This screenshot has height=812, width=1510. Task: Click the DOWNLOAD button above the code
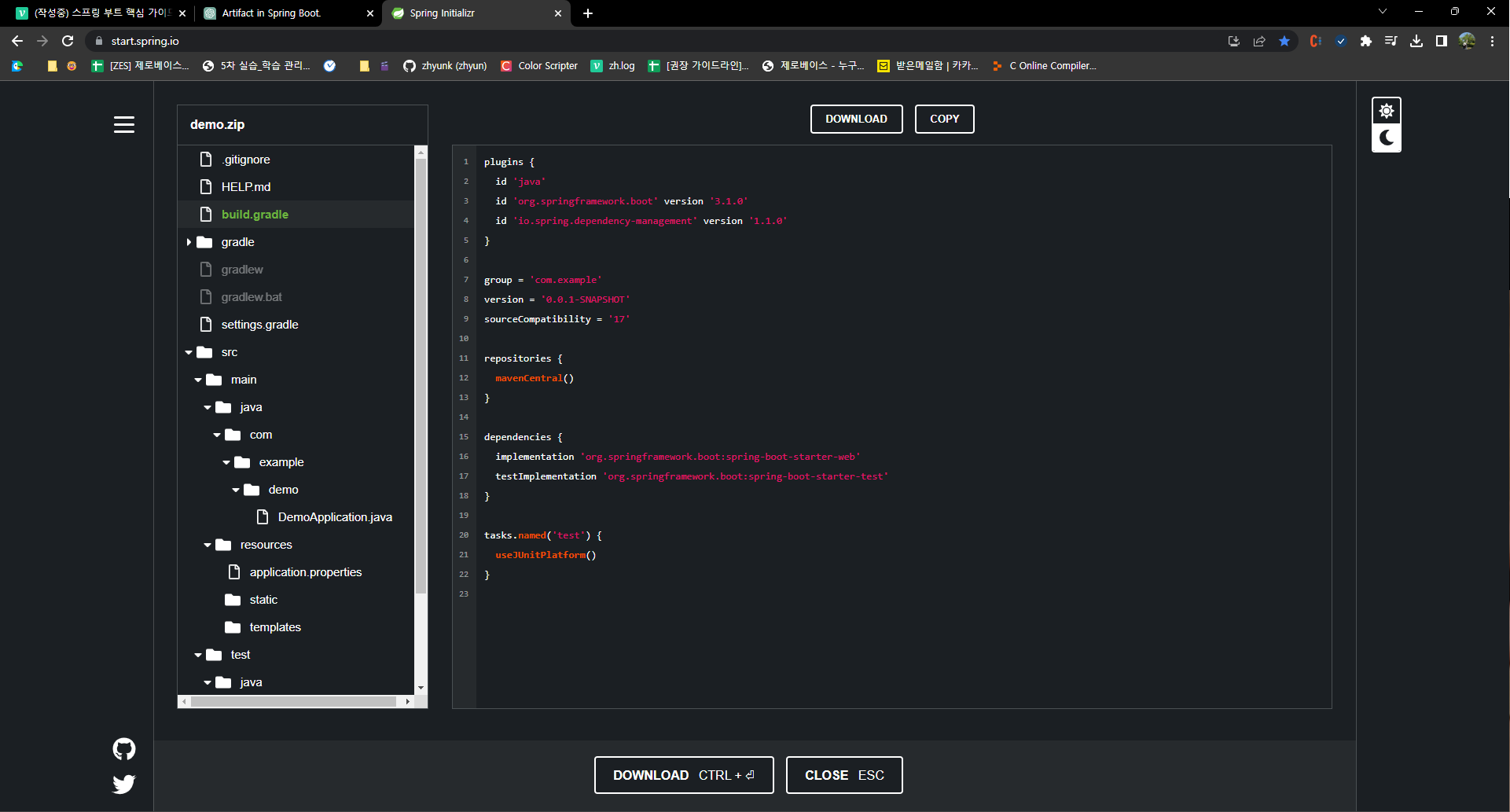coord(856,119)
